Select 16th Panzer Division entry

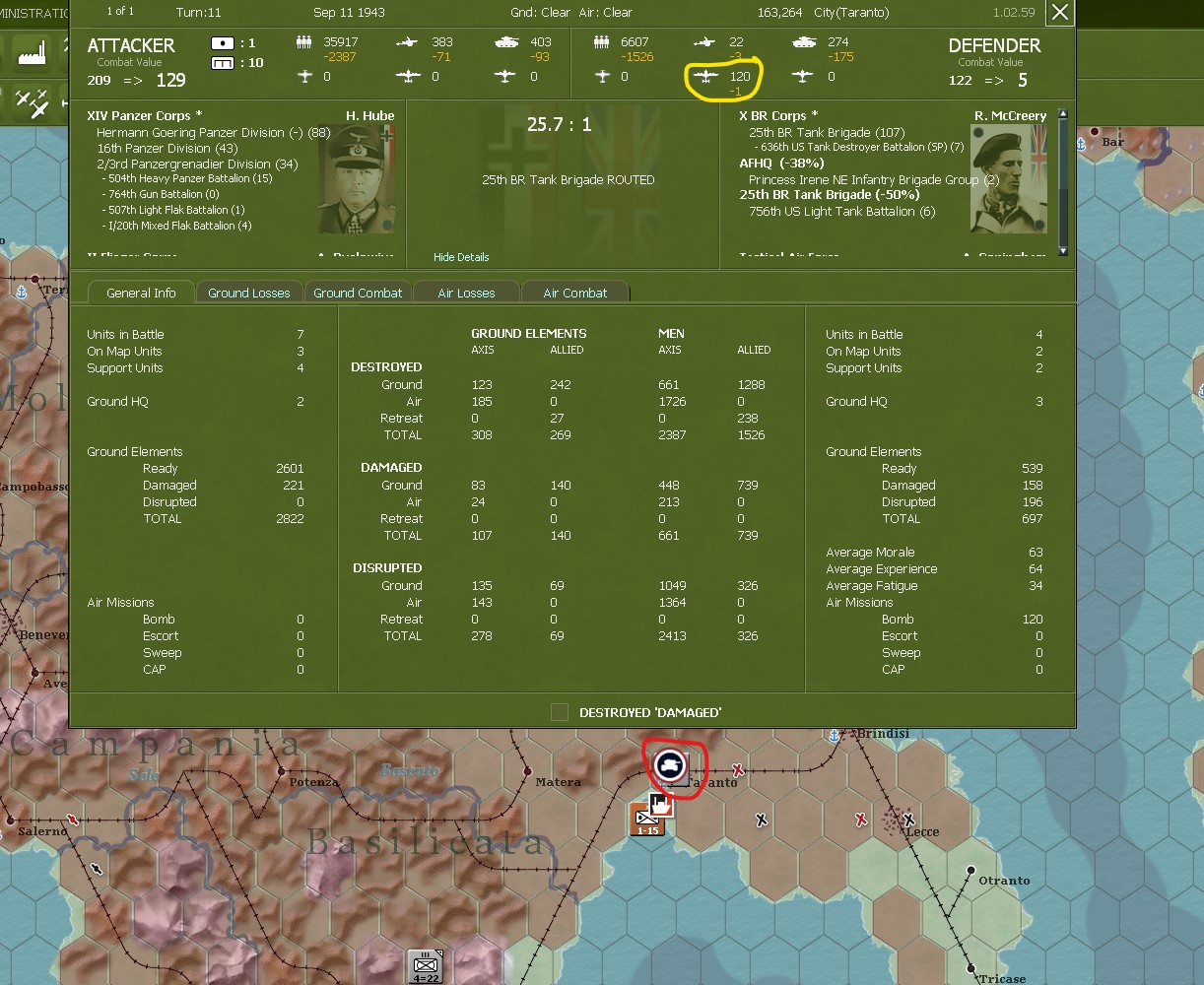(167, 148)
